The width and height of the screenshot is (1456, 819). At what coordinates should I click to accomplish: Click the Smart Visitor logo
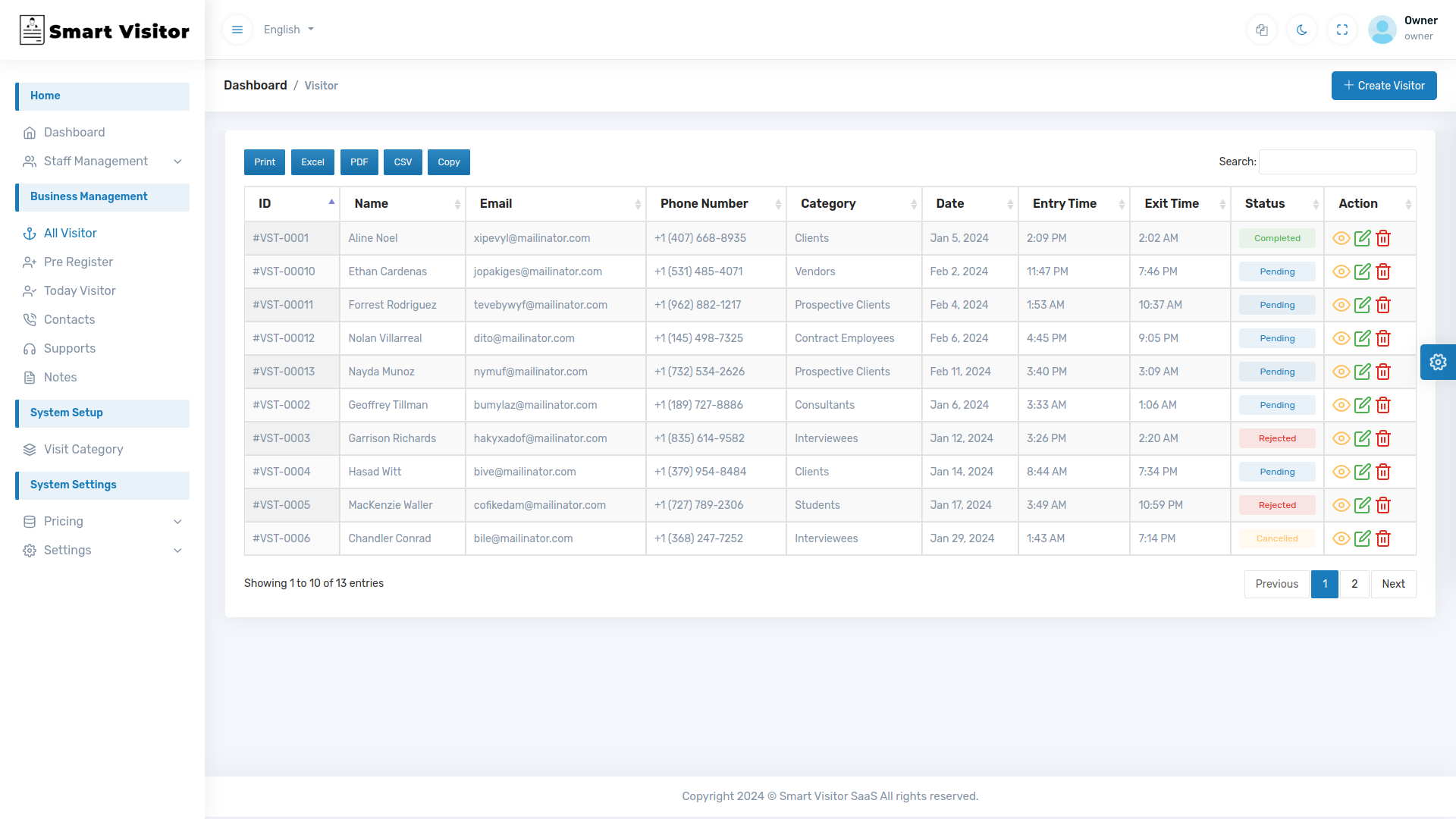tap(104, 30)
